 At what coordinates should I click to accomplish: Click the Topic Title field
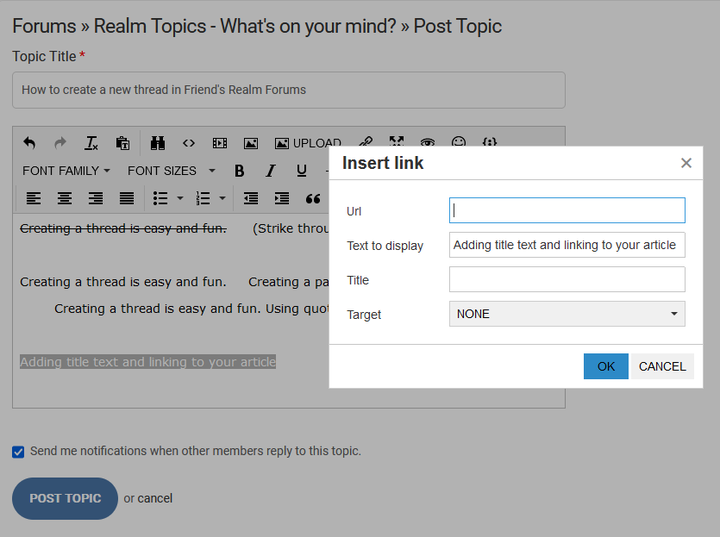pos(289,90)
